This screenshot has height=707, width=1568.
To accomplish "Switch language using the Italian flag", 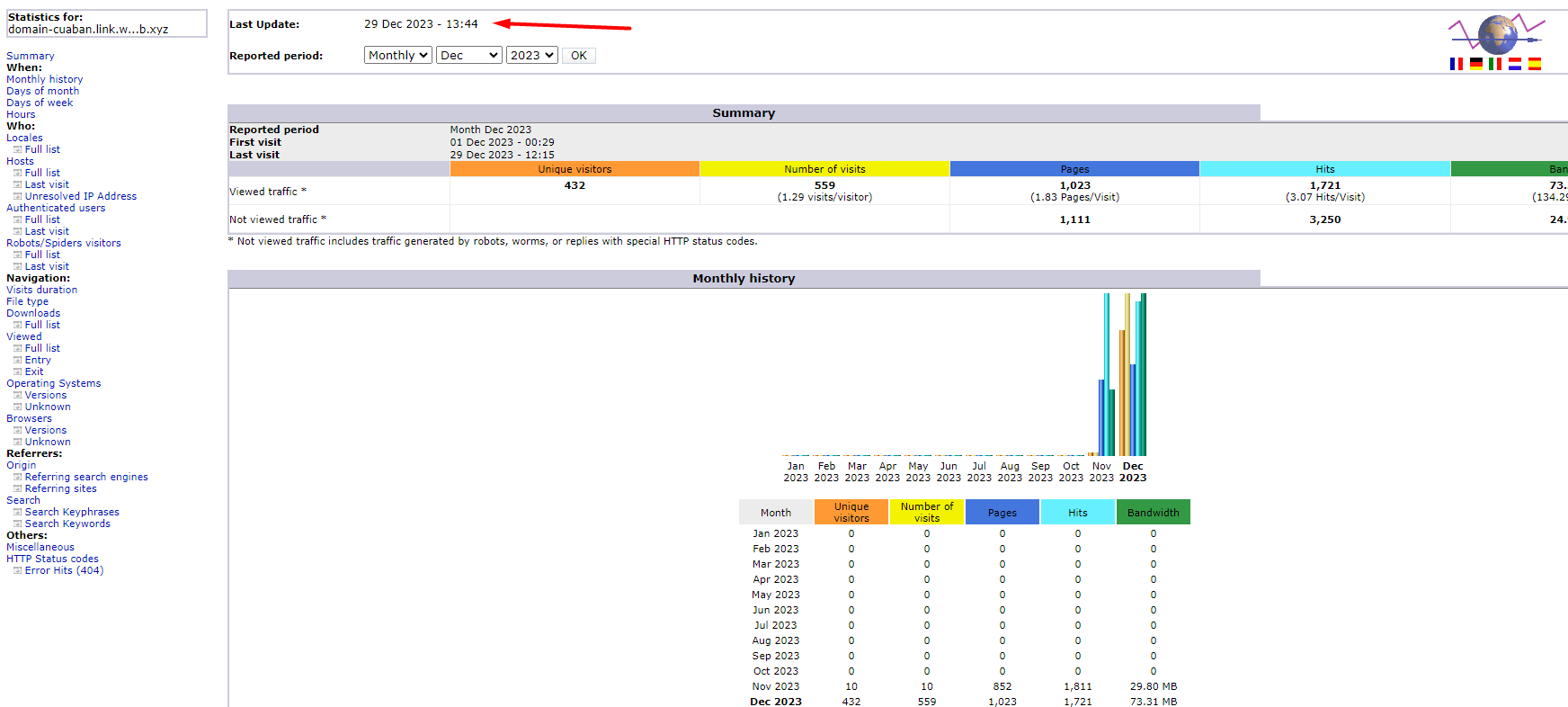I will tap(1495, 64).
